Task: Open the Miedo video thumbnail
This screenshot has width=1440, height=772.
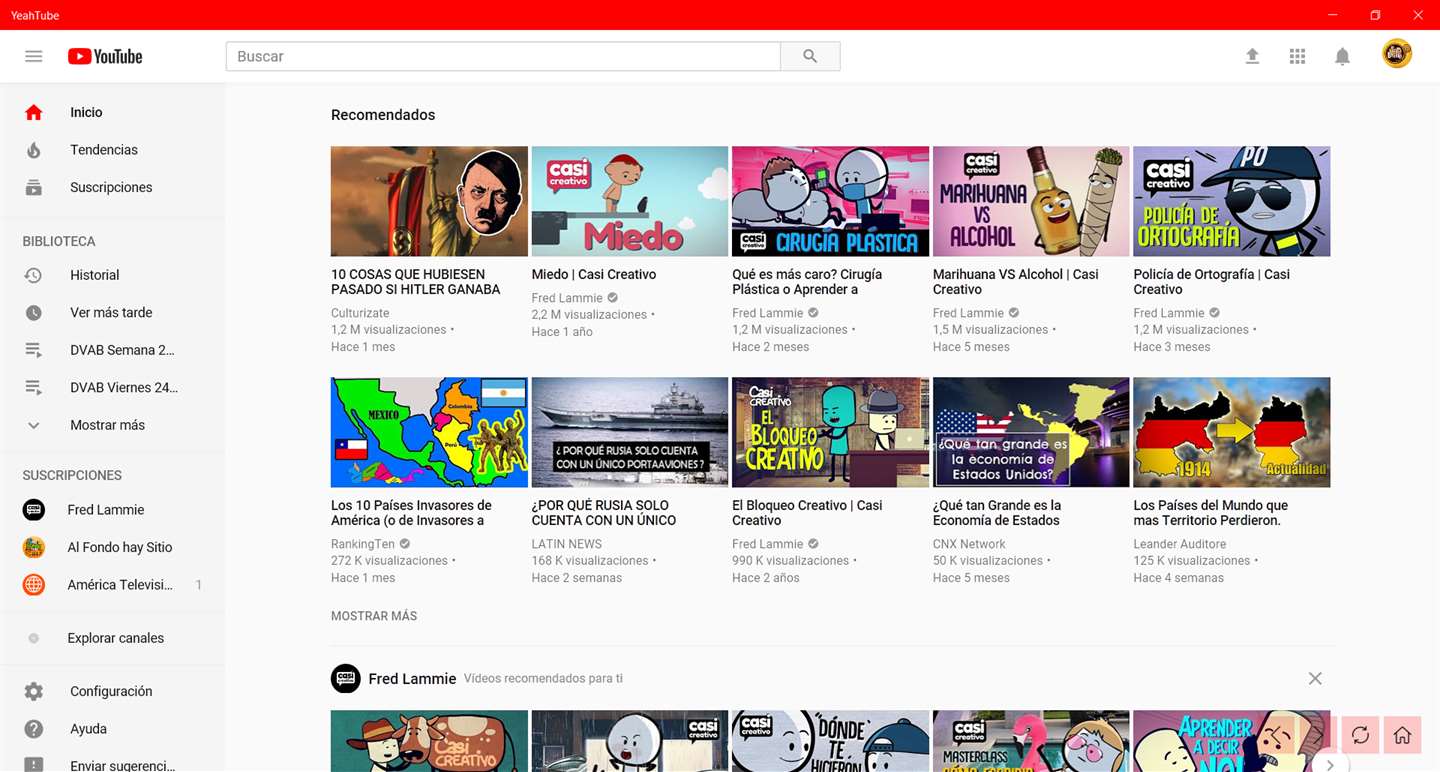Action: point(630,201)
